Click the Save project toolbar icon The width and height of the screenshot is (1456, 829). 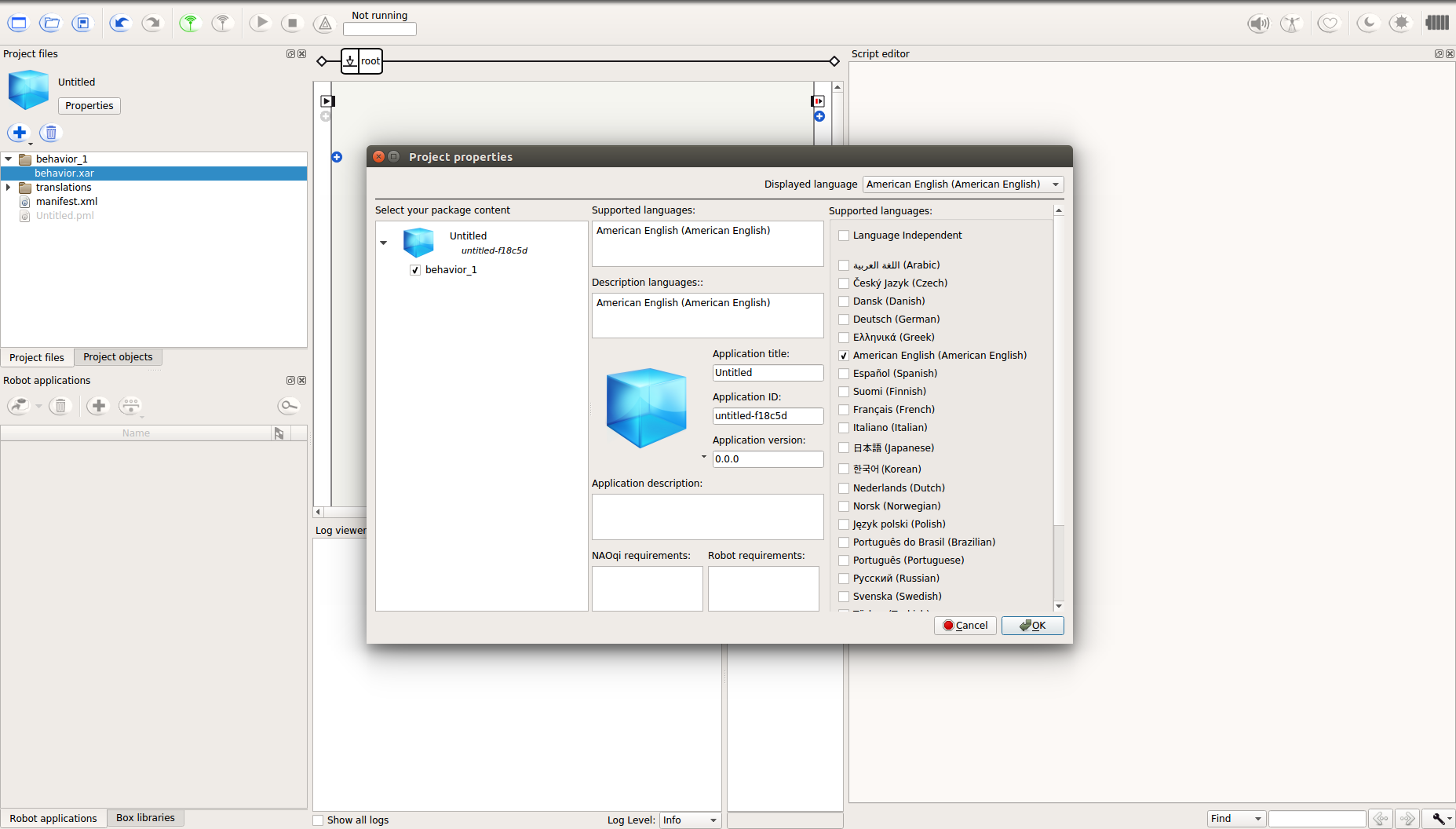point(82,24)
